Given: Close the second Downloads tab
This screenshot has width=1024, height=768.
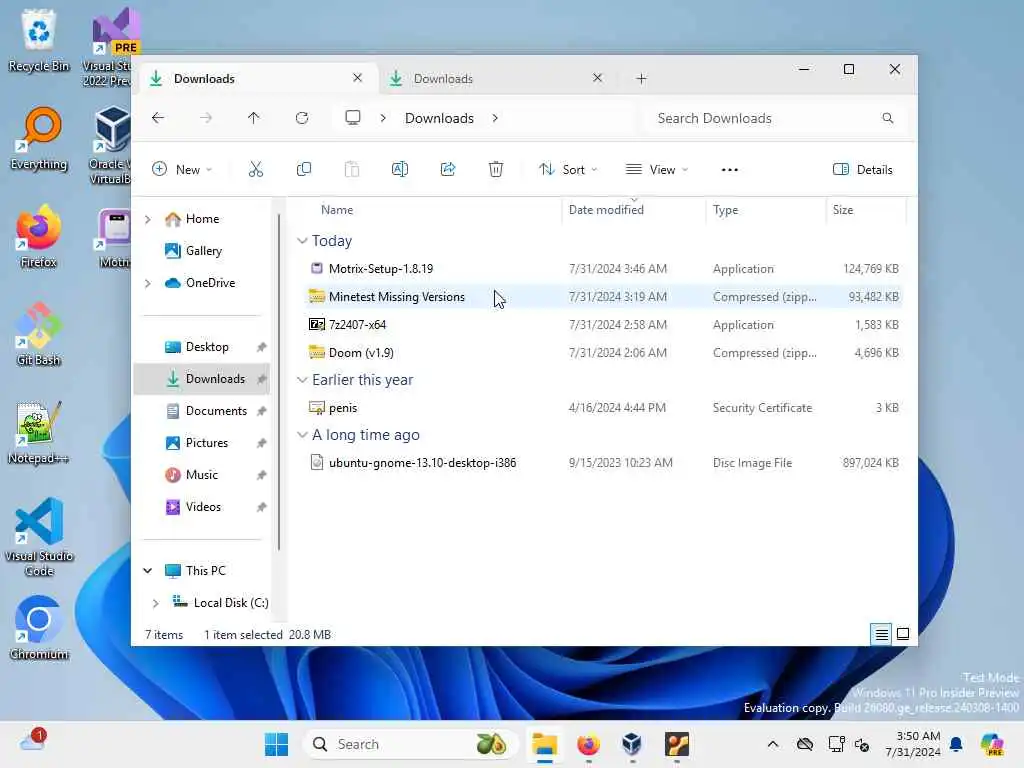Looking at the screenshot, I should 597,78.
